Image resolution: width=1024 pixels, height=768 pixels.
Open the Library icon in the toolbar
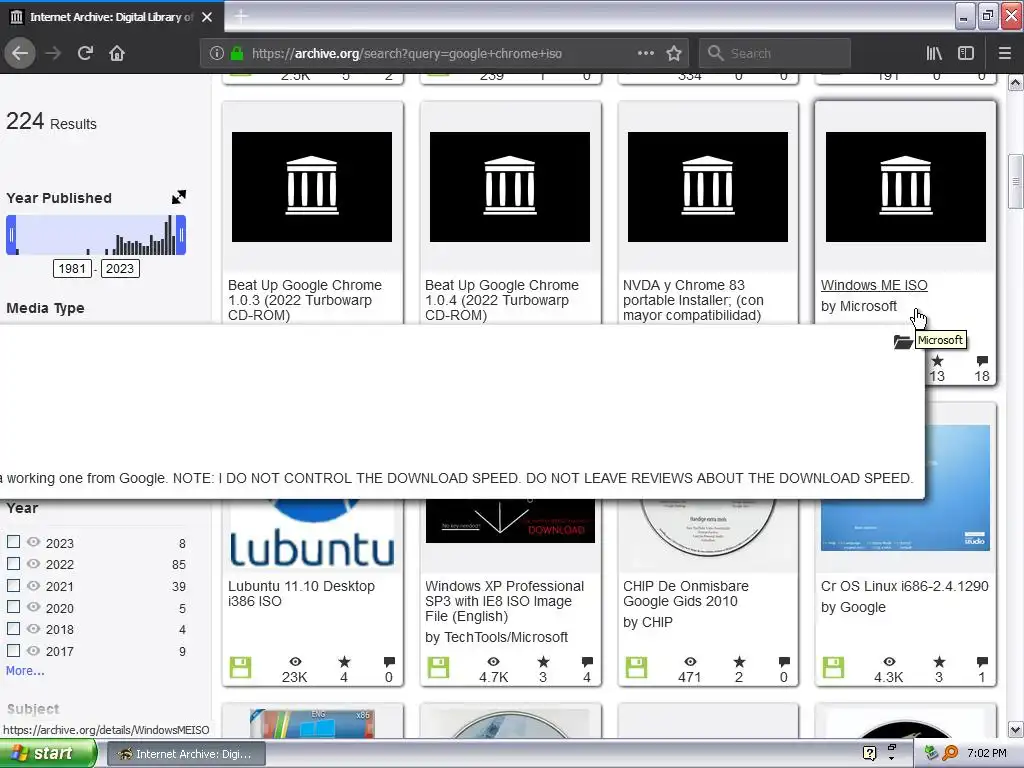[934, 53]
